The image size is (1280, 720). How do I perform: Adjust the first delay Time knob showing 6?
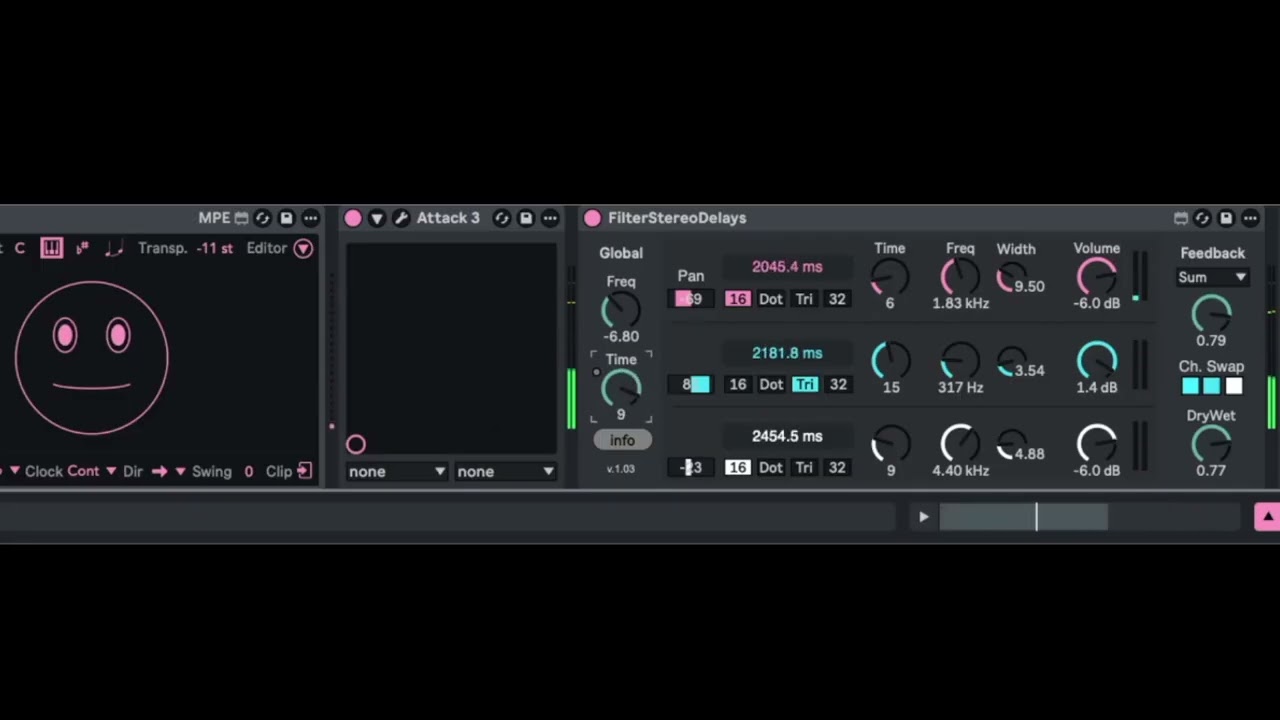pos(890,276)
